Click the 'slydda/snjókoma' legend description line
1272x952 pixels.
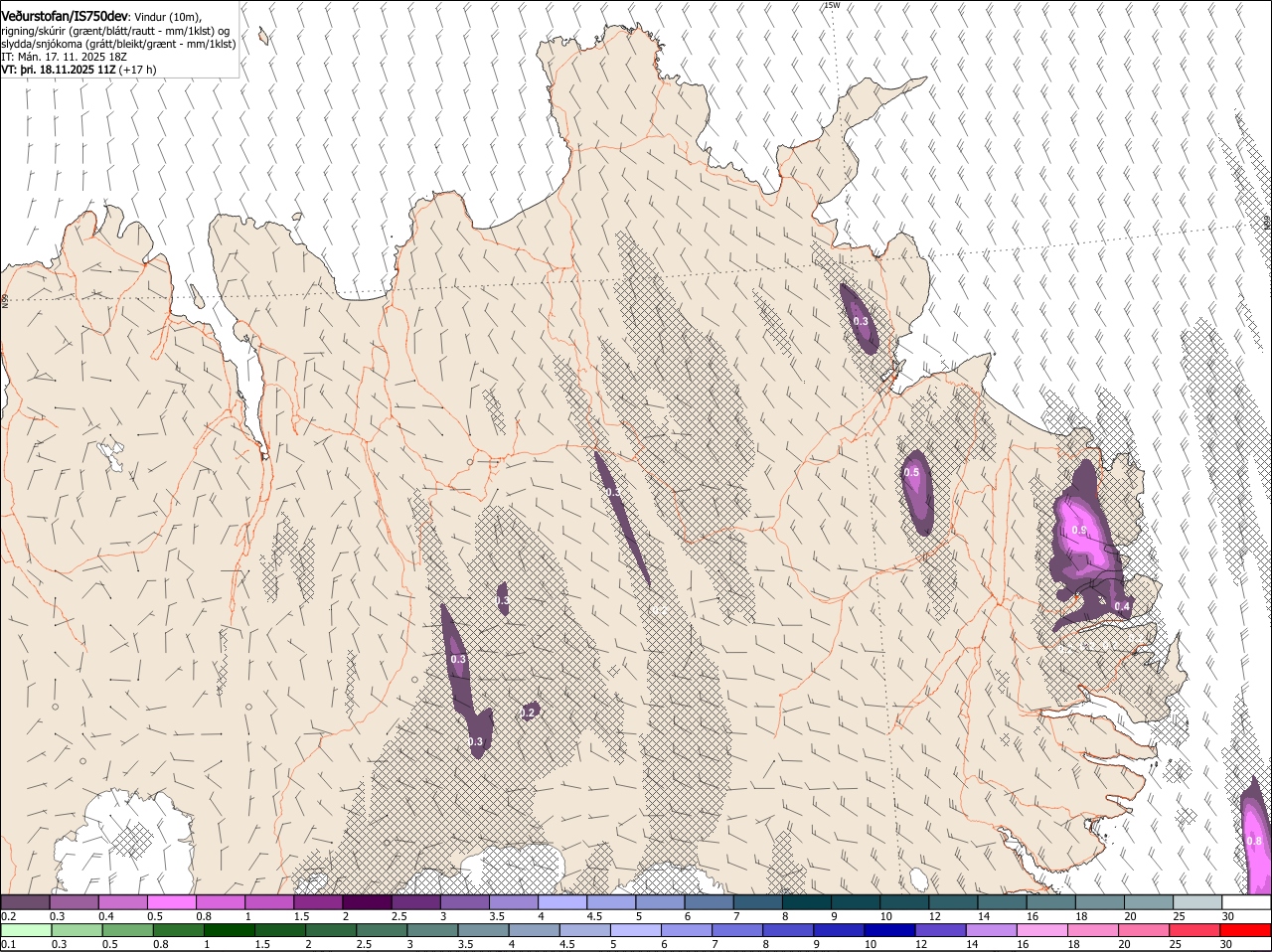(118, 44)
